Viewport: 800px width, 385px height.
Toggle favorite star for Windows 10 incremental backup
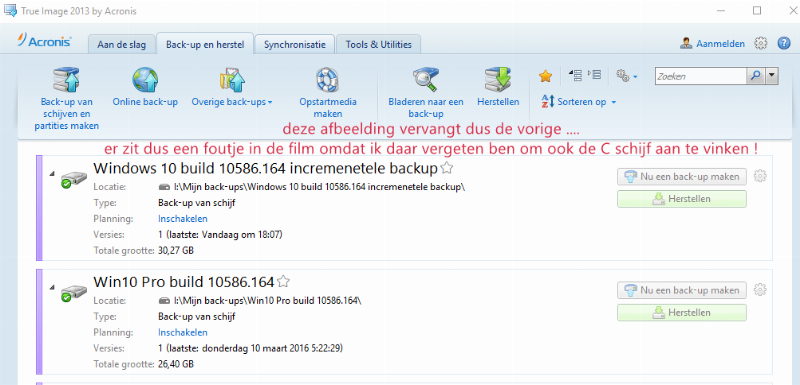pyautogui.click(x=446, y=167)
